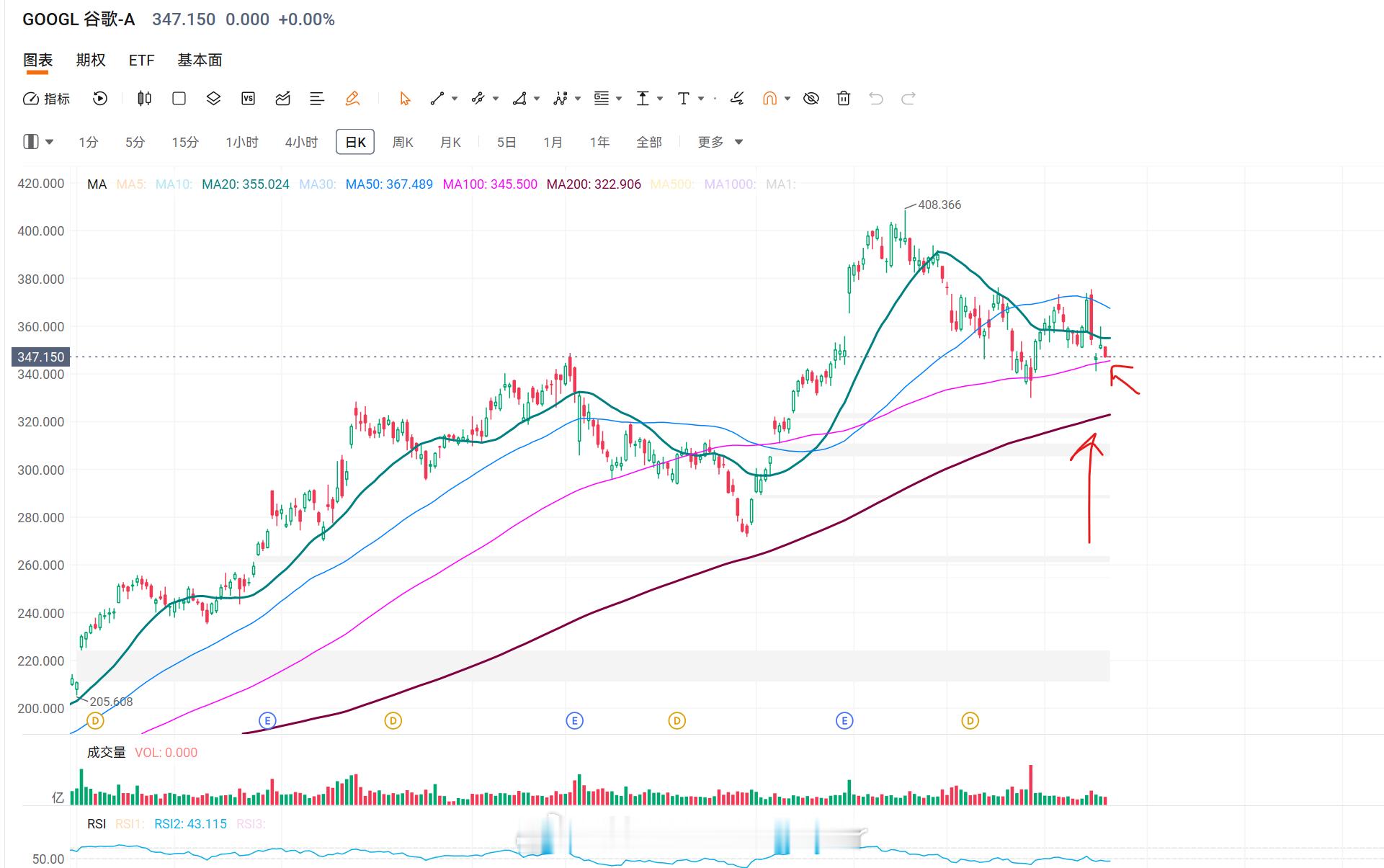Image resolution: width=1384 pixels, height=868 pixels.
Task: Select the triangle shape drawing tool
Action: click(519, 99)
